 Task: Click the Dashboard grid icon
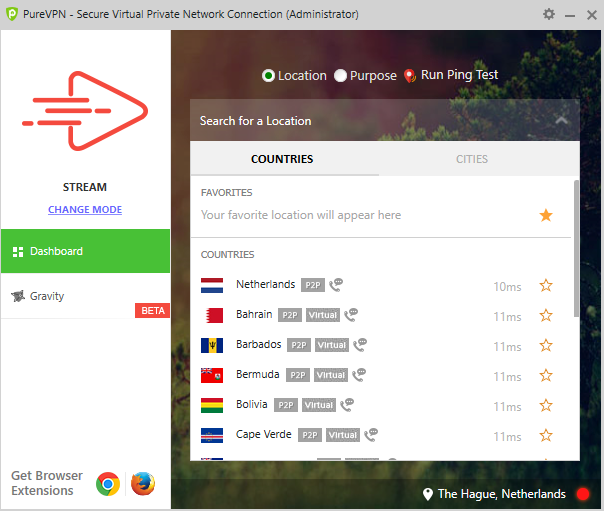(x=18, y=252)
